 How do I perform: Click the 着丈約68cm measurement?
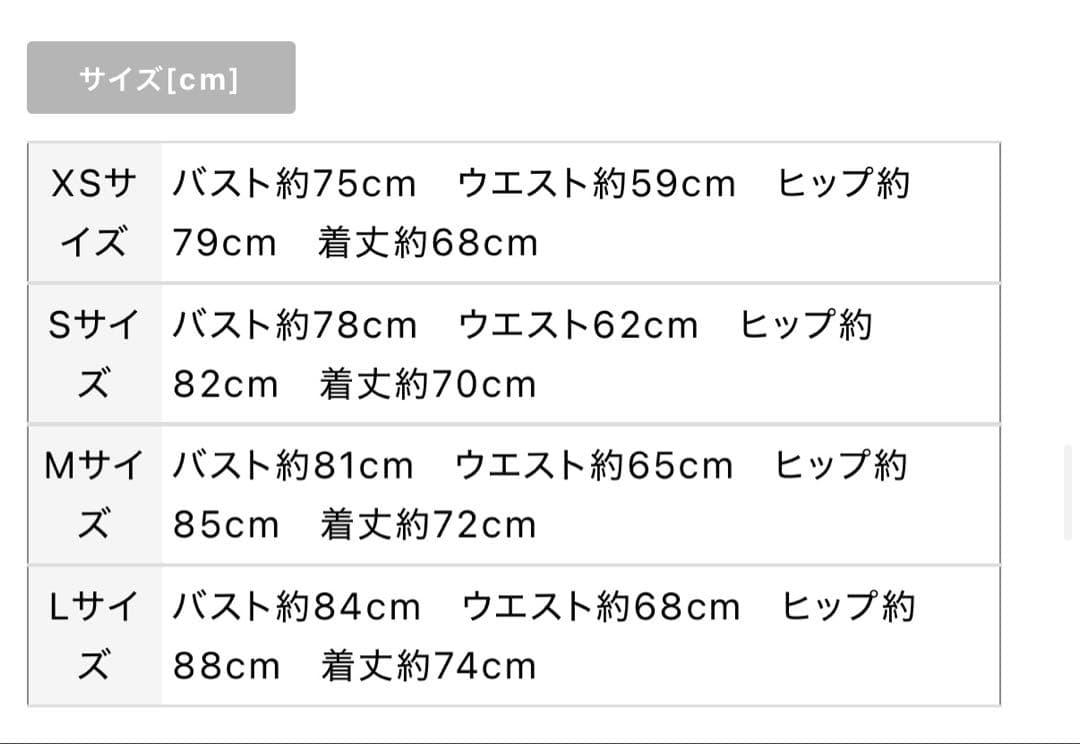[x=428, y=243]
